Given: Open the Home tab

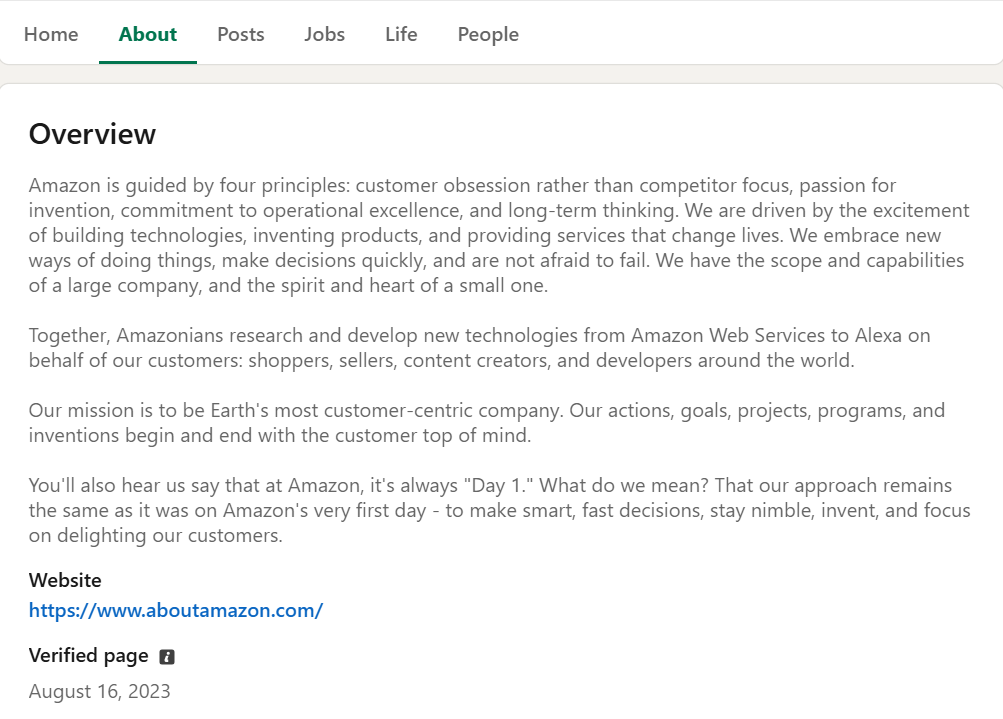Looking at the screenshot, I should point(51,34).
